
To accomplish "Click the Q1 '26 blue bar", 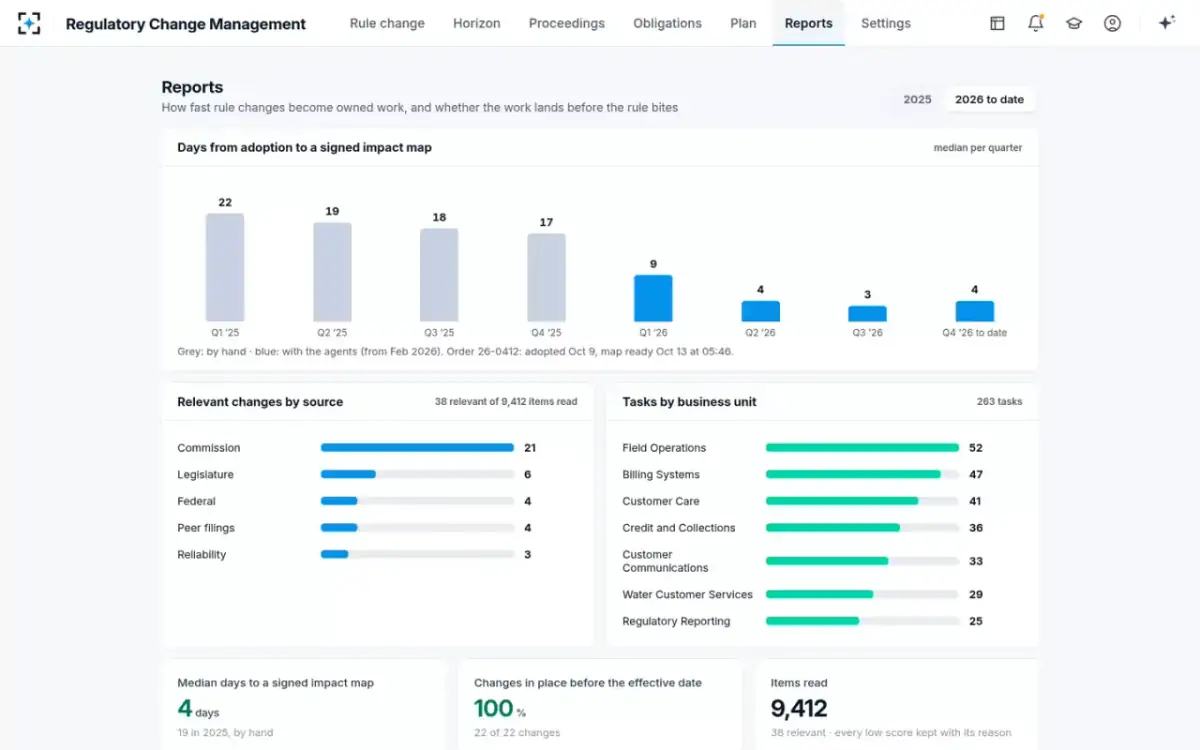I will pyautogui.click(x=653, y=298).
